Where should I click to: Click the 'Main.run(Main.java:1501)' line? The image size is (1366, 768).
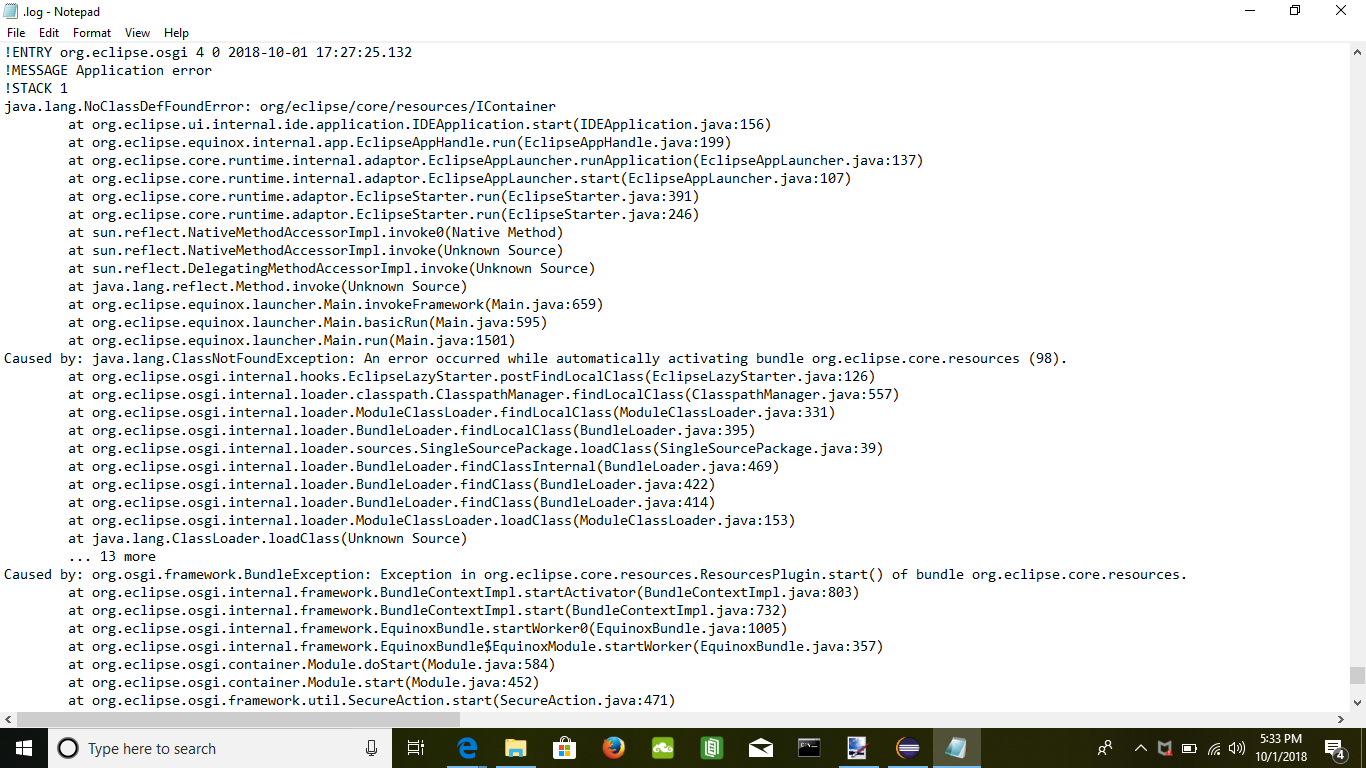coord(292,340)
